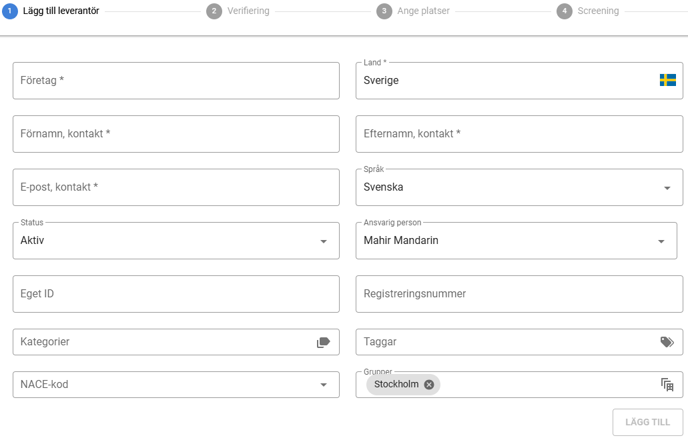688x442 pixels.
Task: Focus the Företag input field
Action: click(175, 80)
